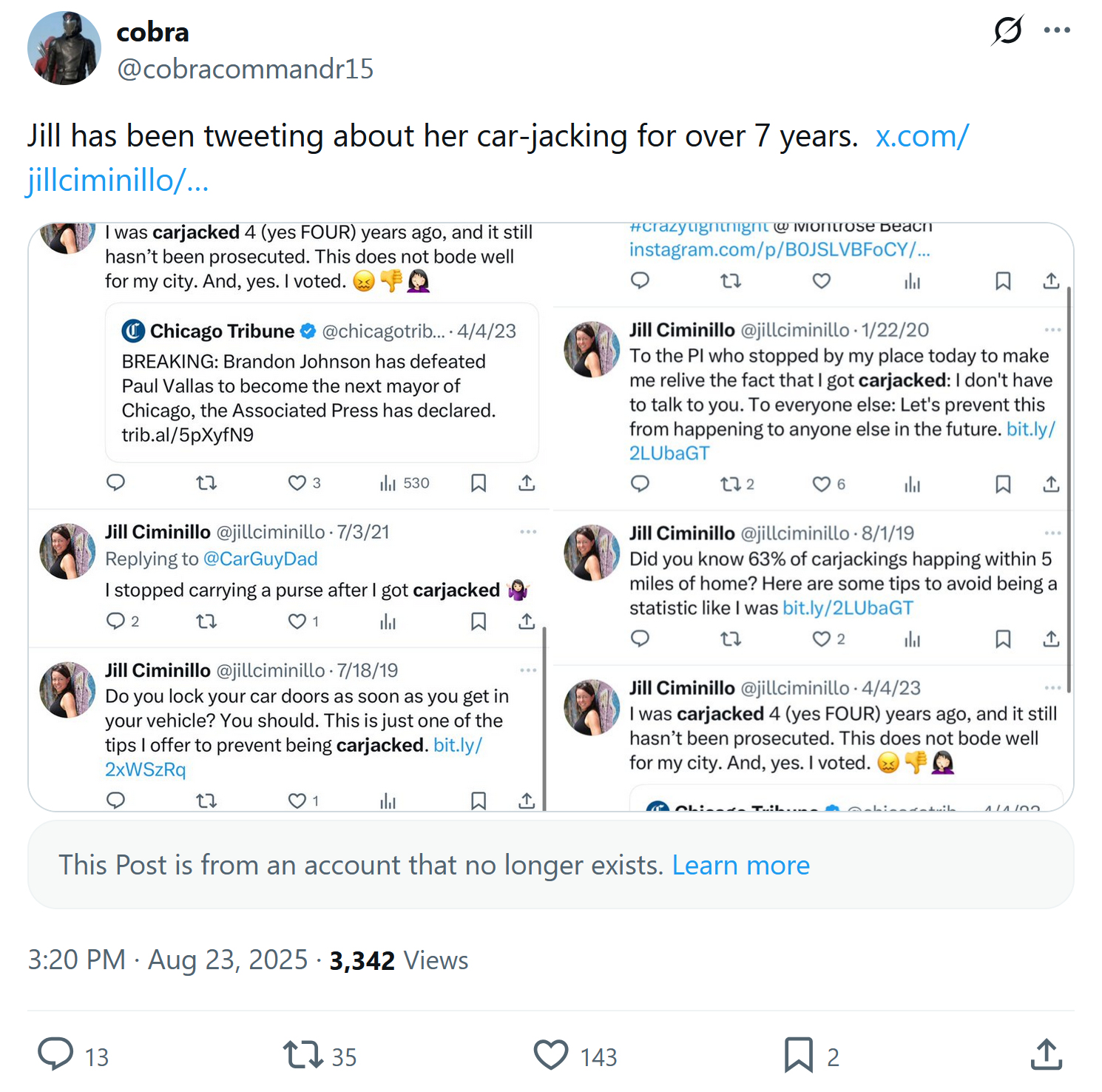Retweet the 1/22/20 PI tweet in screenshot
Image resolution: width=1102 pixels, height=1092 pixels.
pos(731,485)
